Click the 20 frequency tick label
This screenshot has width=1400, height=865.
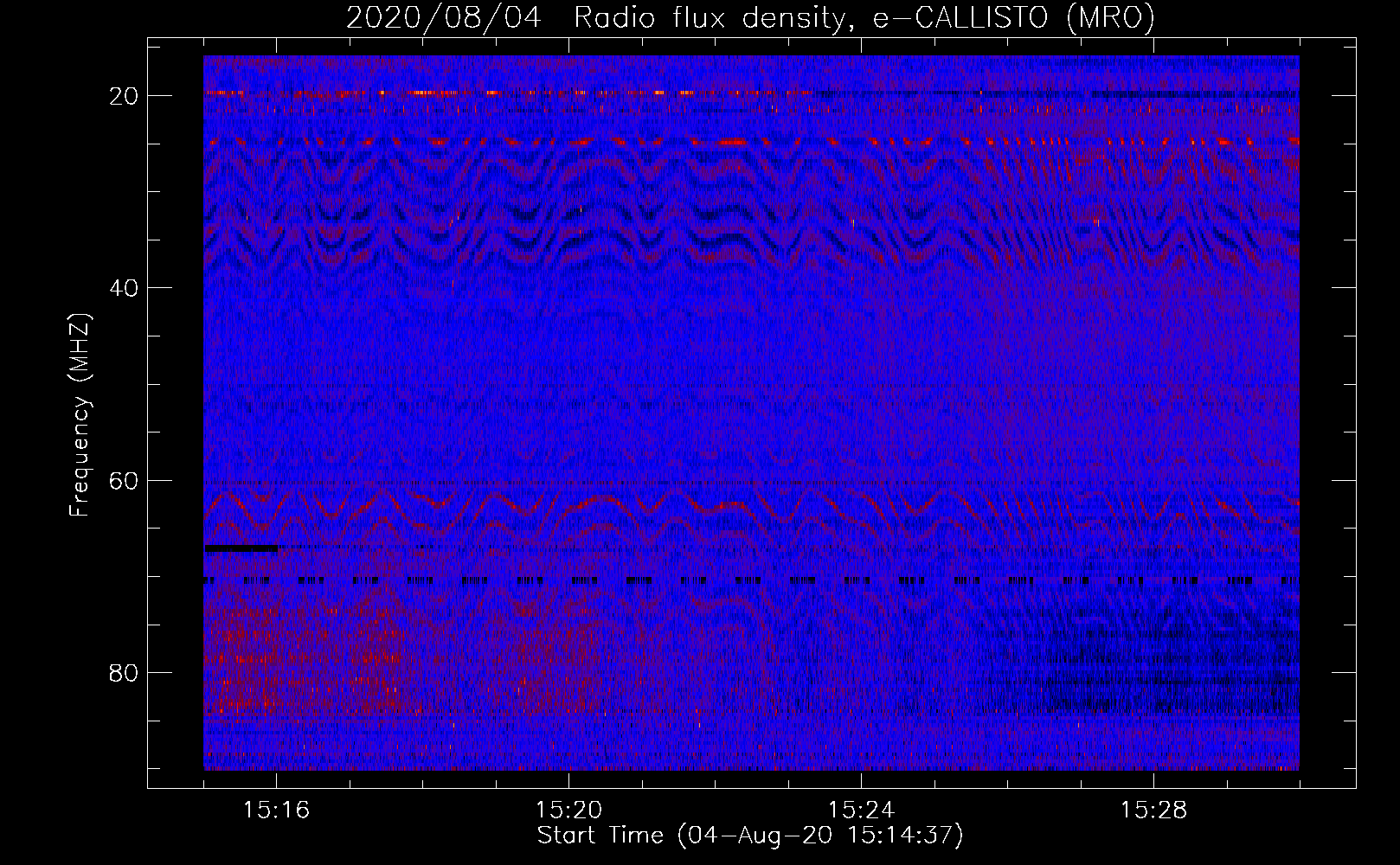(x=125, y=95)
